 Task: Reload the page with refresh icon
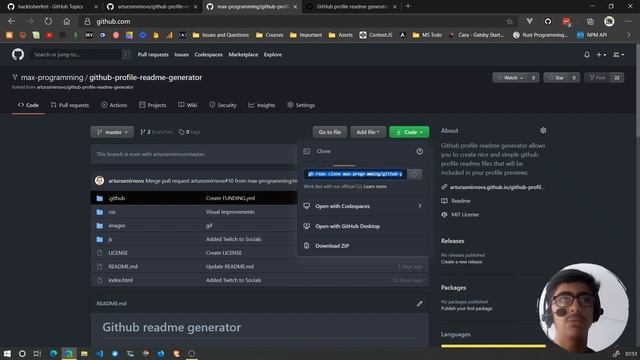48,21
